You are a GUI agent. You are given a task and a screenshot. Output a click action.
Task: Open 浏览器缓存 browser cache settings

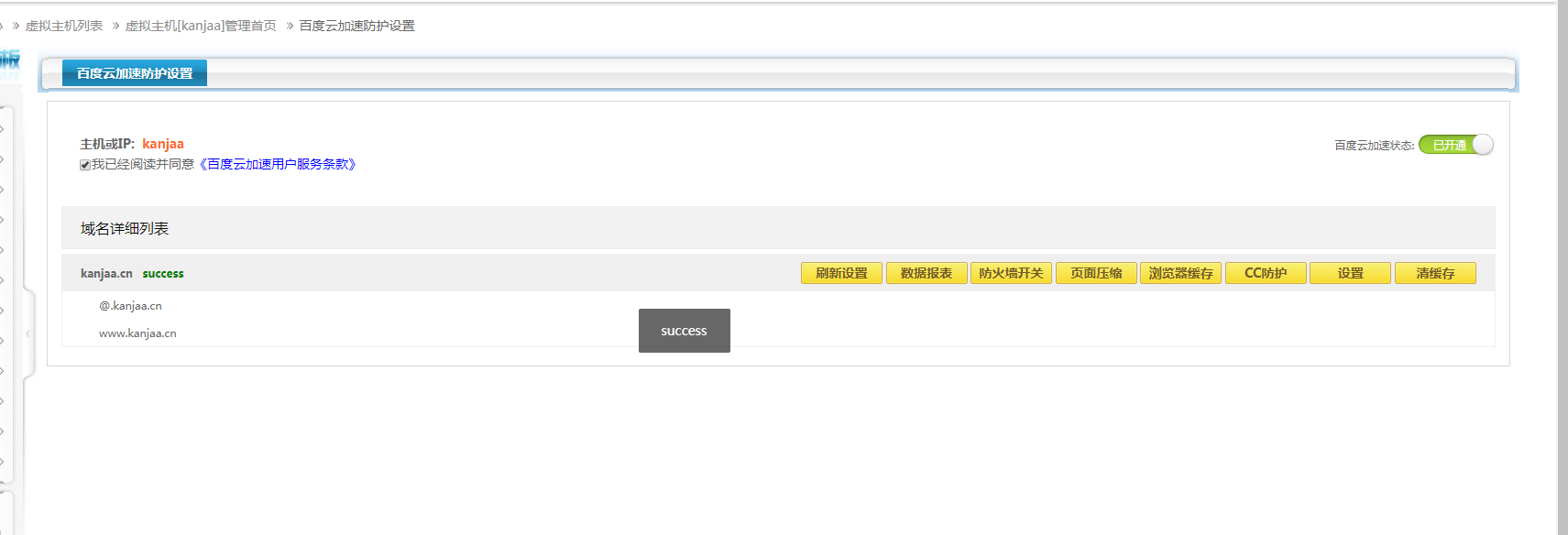point(1180,273)
